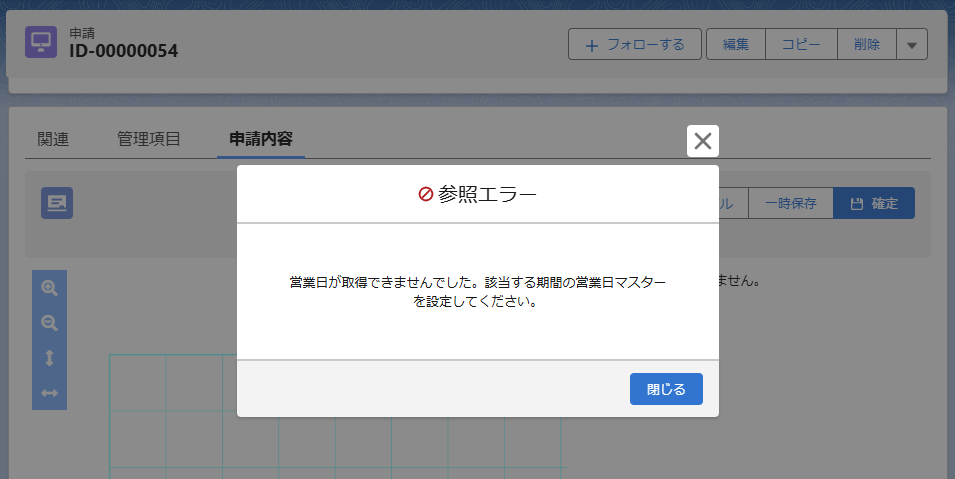Switch to the 管理項目 tab
This screenshot has width=955, height=479.
[x=149, y=139]
